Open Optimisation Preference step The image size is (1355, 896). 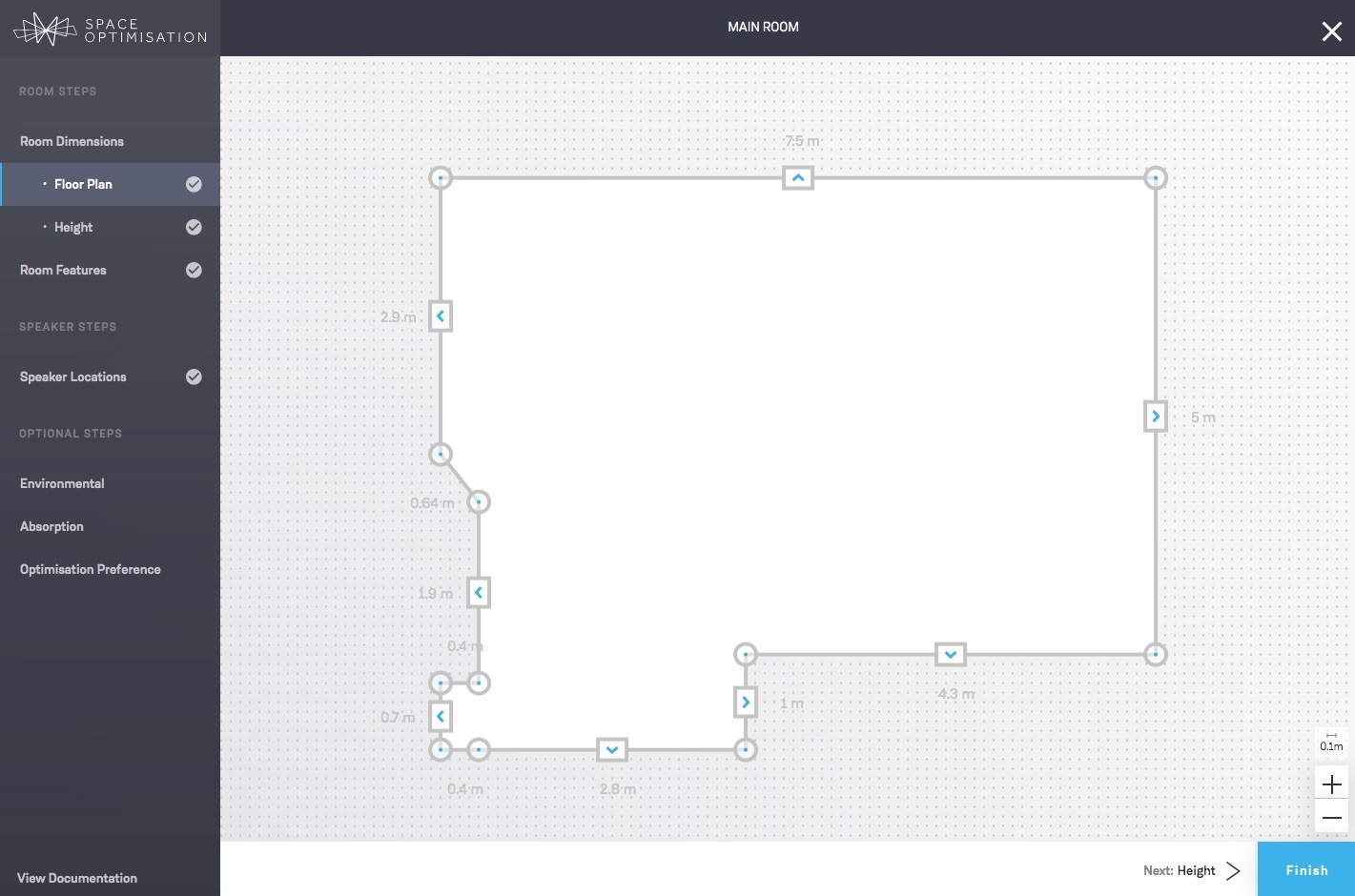[x=90, y=569]
